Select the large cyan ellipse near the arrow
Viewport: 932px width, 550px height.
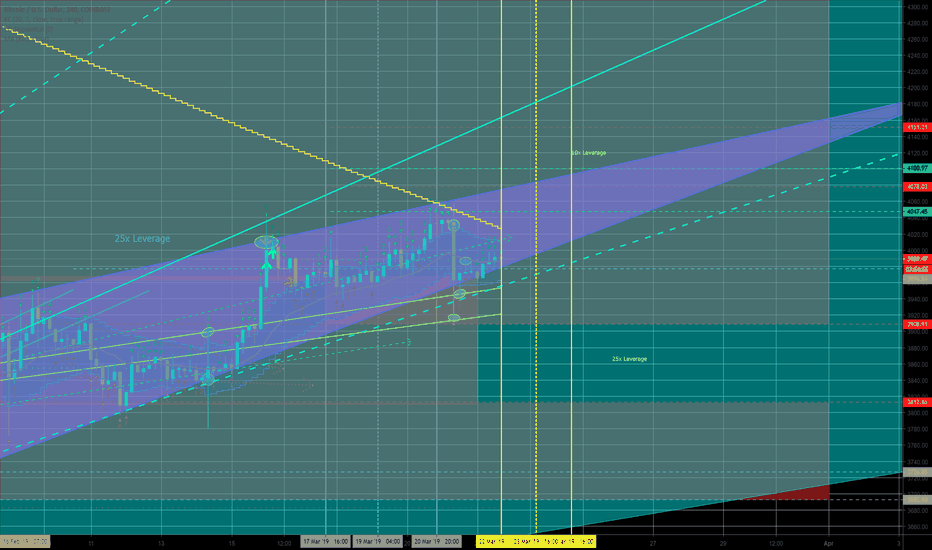266,242
